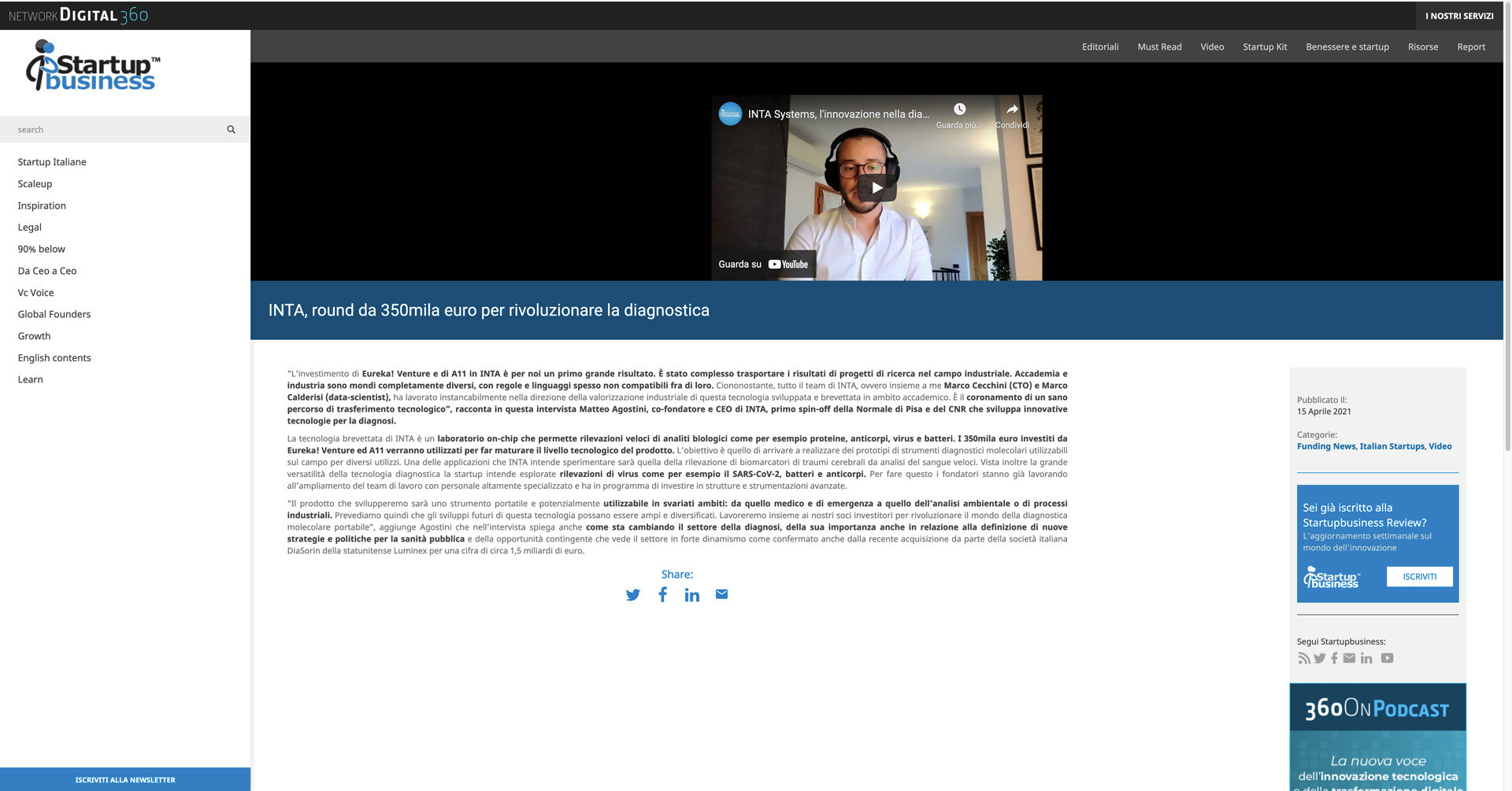
Task: Open the video channel avatar icon
Action: pos(730,114)
